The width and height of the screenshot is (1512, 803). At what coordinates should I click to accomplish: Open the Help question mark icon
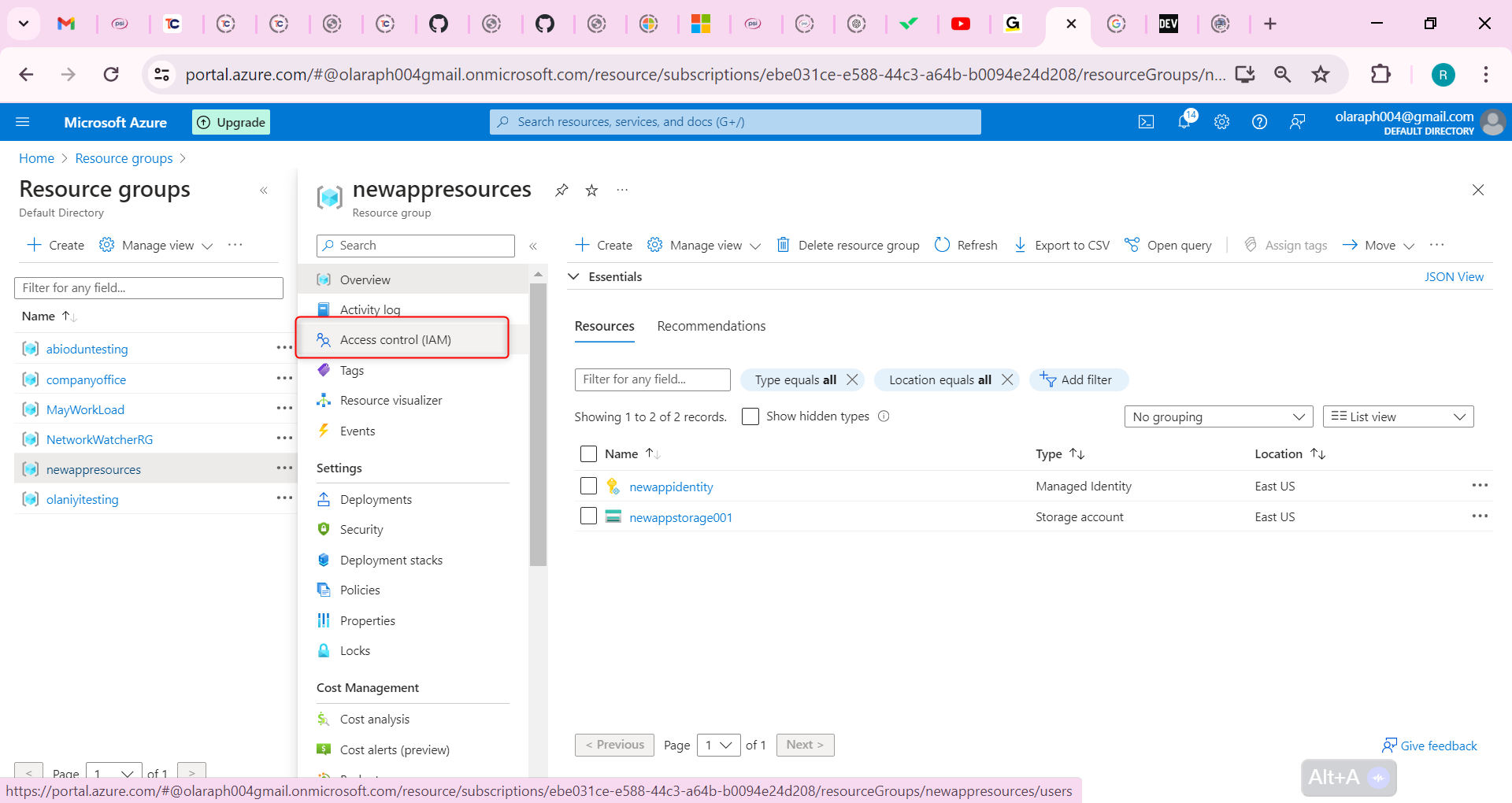[1259, 122]
